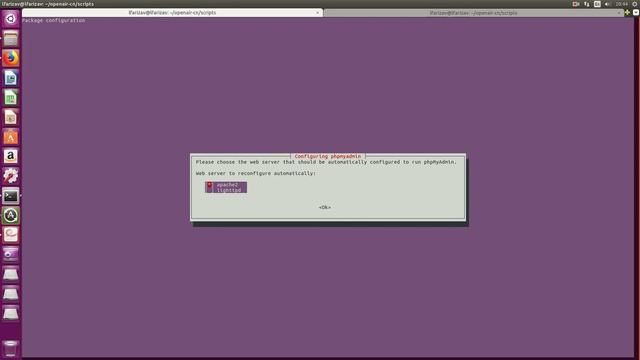
Task: Click 'Web server to reconfigure automatically' label
Action: coord(256,173)
